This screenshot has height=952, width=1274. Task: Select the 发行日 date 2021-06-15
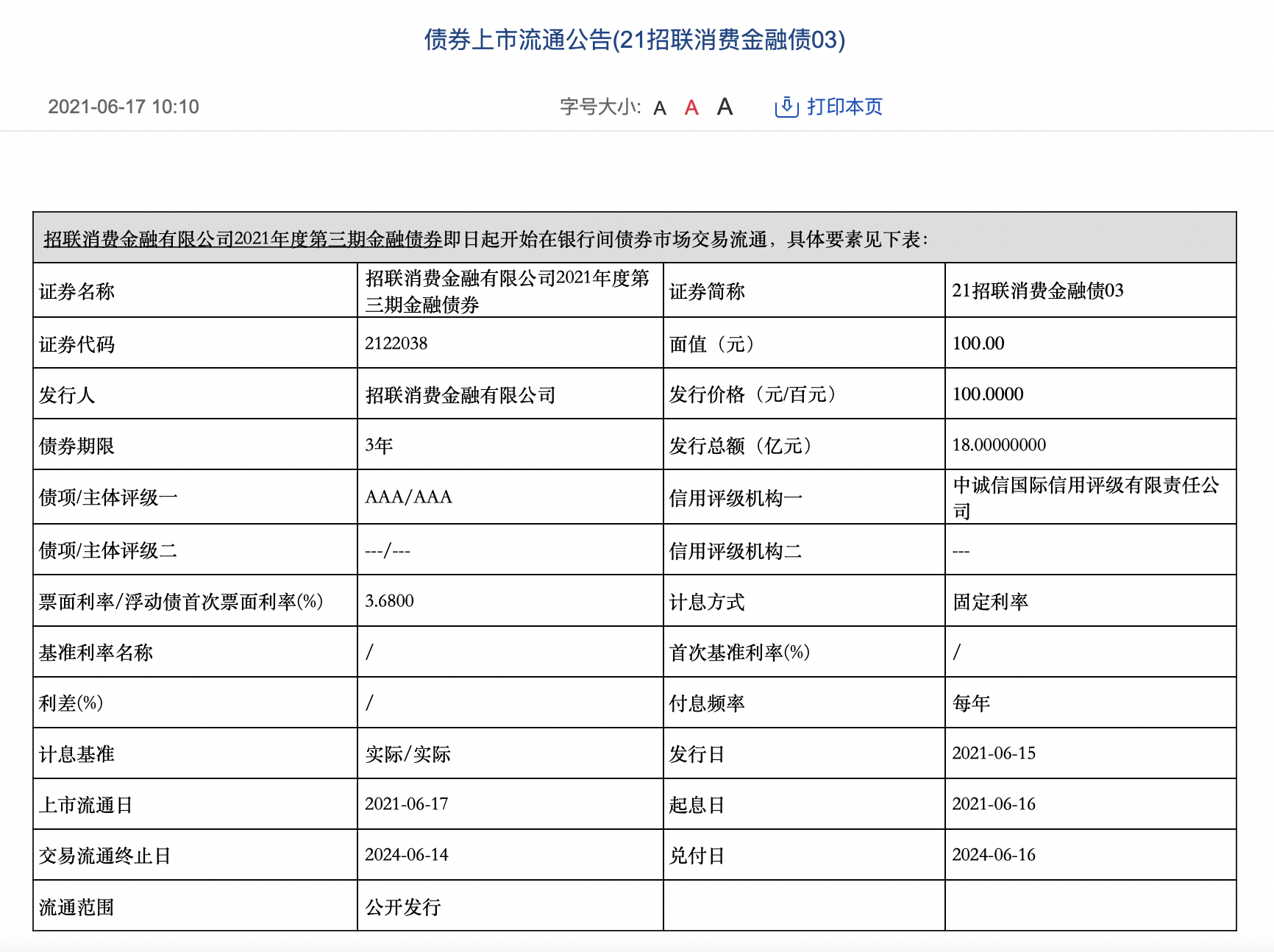click(994, 753)
